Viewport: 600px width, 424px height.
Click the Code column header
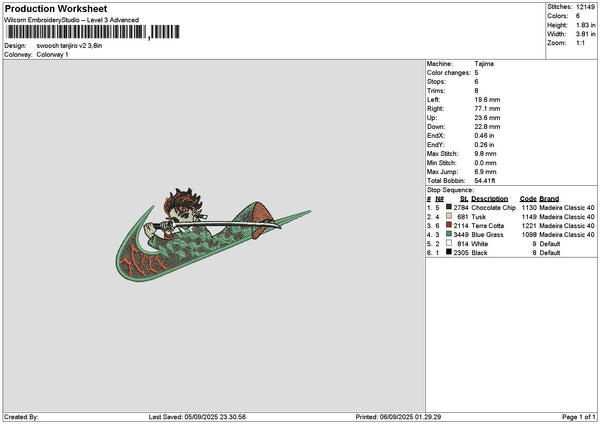point(528,199)
